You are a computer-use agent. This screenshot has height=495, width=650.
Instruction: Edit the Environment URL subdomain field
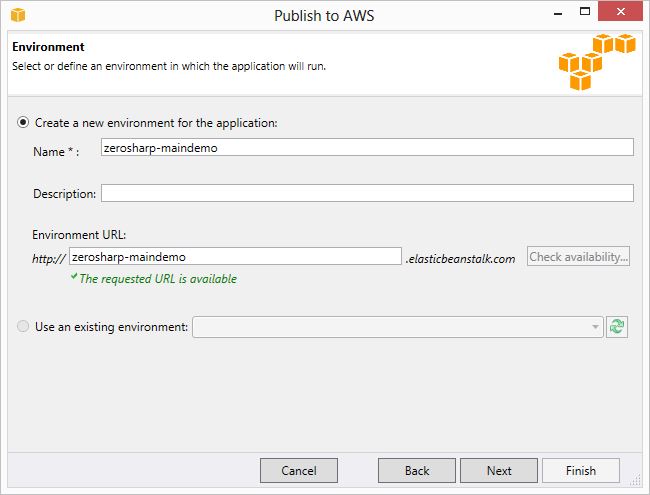pos(235,256)
